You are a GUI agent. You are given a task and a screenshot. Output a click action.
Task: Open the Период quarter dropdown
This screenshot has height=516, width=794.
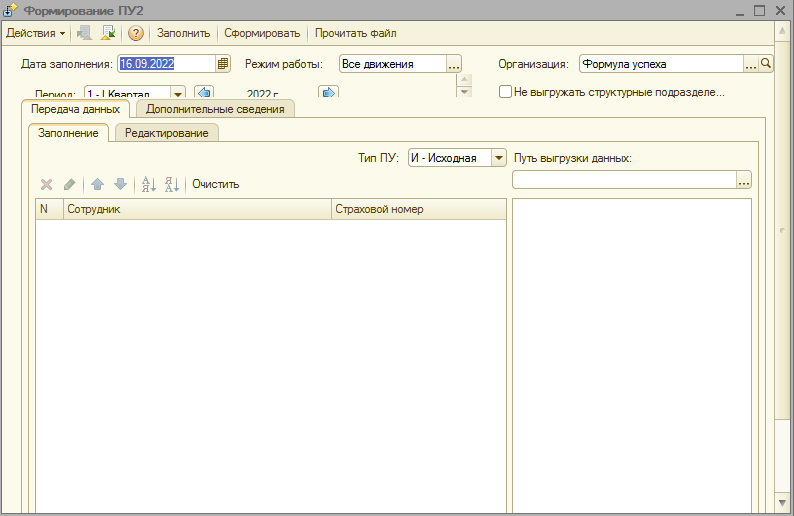(x=178, y=93)
